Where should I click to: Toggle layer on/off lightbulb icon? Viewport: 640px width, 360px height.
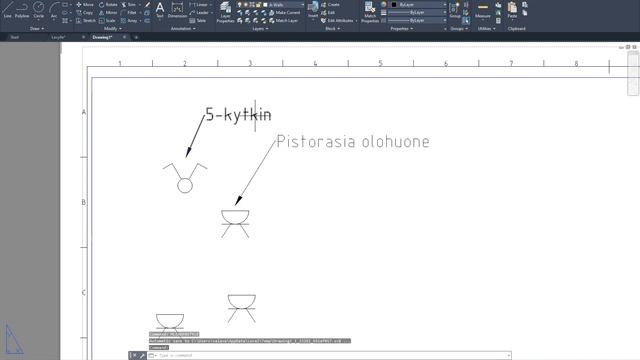click(x=240, y=4)
